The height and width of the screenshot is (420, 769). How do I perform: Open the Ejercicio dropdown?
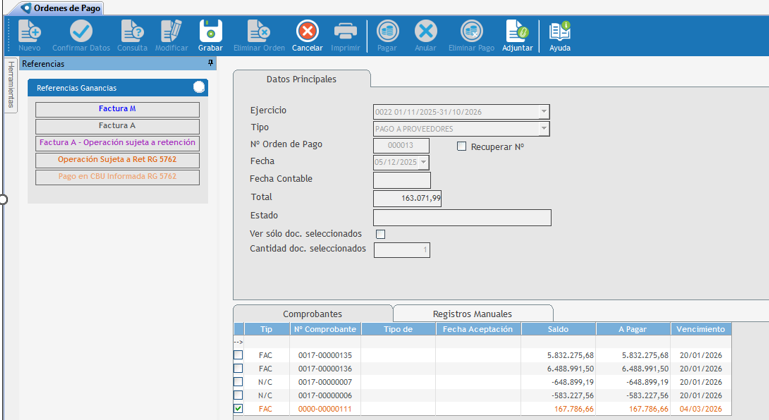tap(544, 112)
